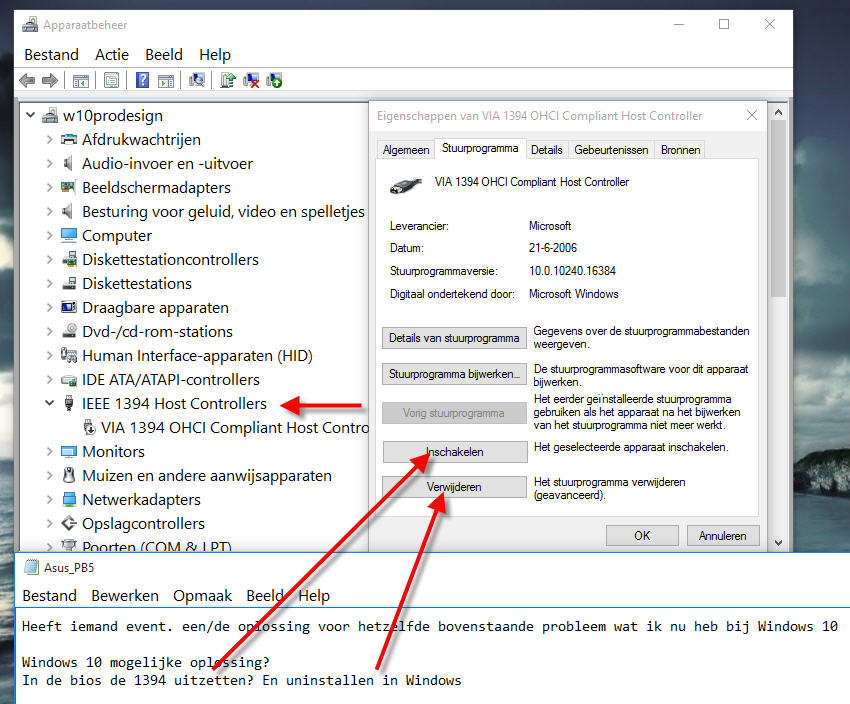Click the Back arrow toolbar icon
This screenshot has width=850, height=704.
(x=27, y=81)
